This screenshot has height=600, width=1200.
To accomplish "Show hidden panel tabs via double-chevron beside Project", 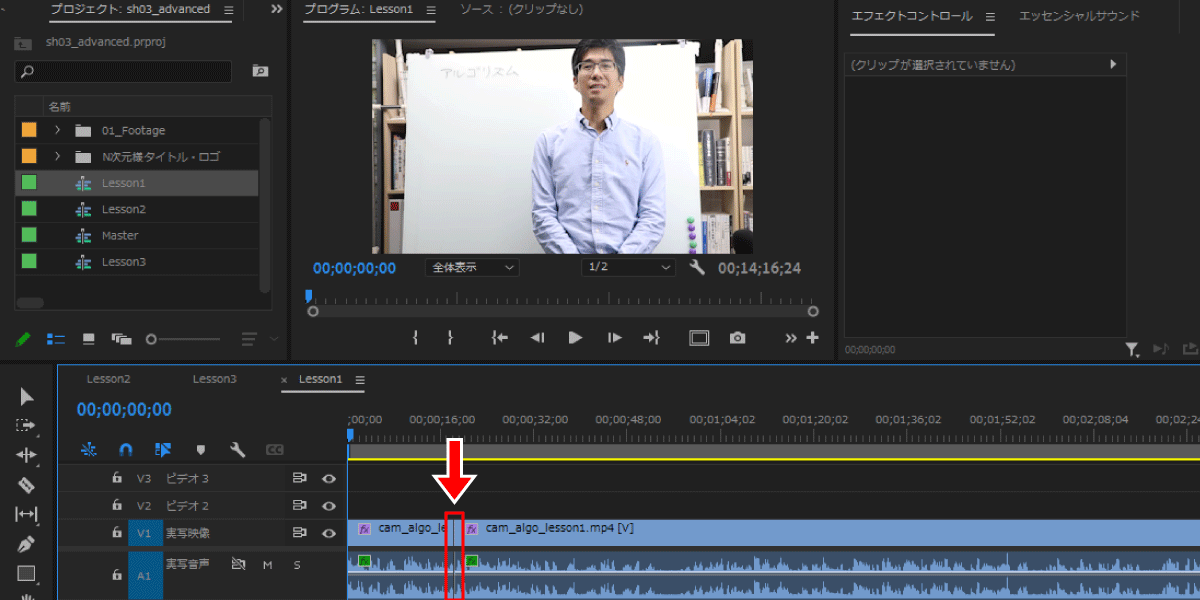I will click(x=277, y=10).
